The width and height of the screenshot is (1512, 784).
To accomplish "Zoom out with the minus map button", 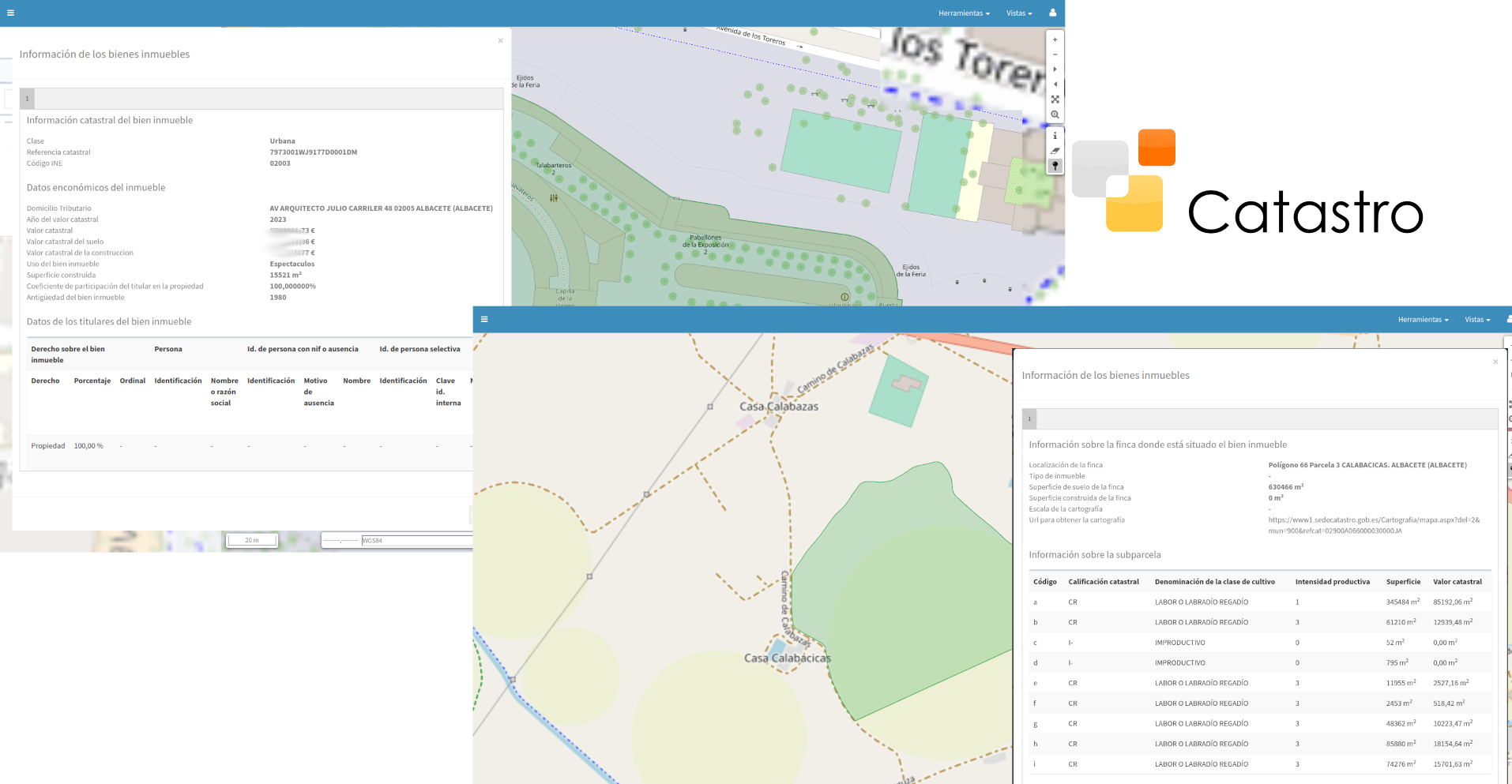I will tap(1055, 54).
